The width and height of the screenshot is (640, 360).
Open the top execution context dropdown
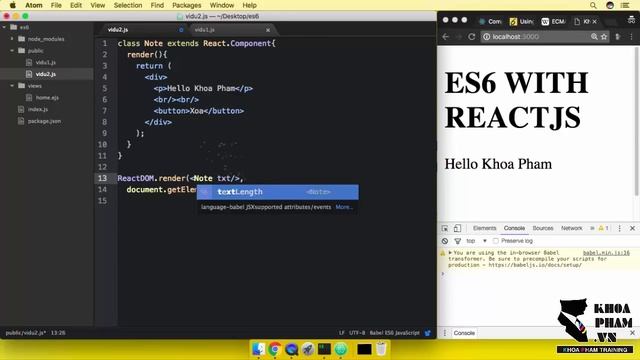point(477,241)
